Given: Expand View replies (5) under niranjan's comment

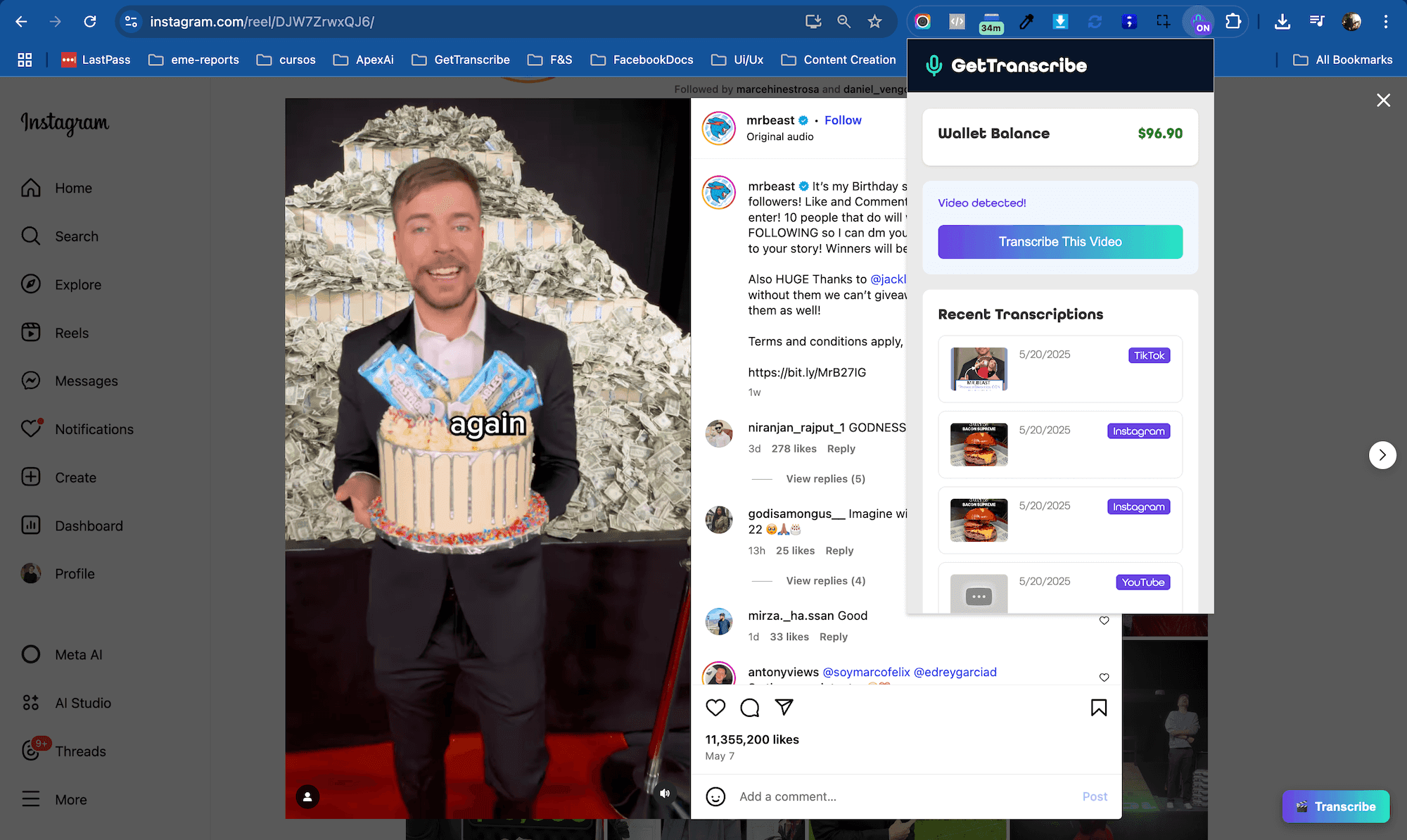Looking at the screenshot, I should (824, 478).
